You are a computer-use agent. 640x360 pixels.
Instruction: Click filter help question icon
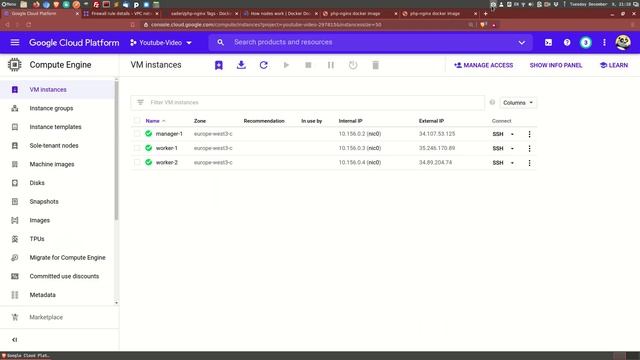[x=492, y=102]
